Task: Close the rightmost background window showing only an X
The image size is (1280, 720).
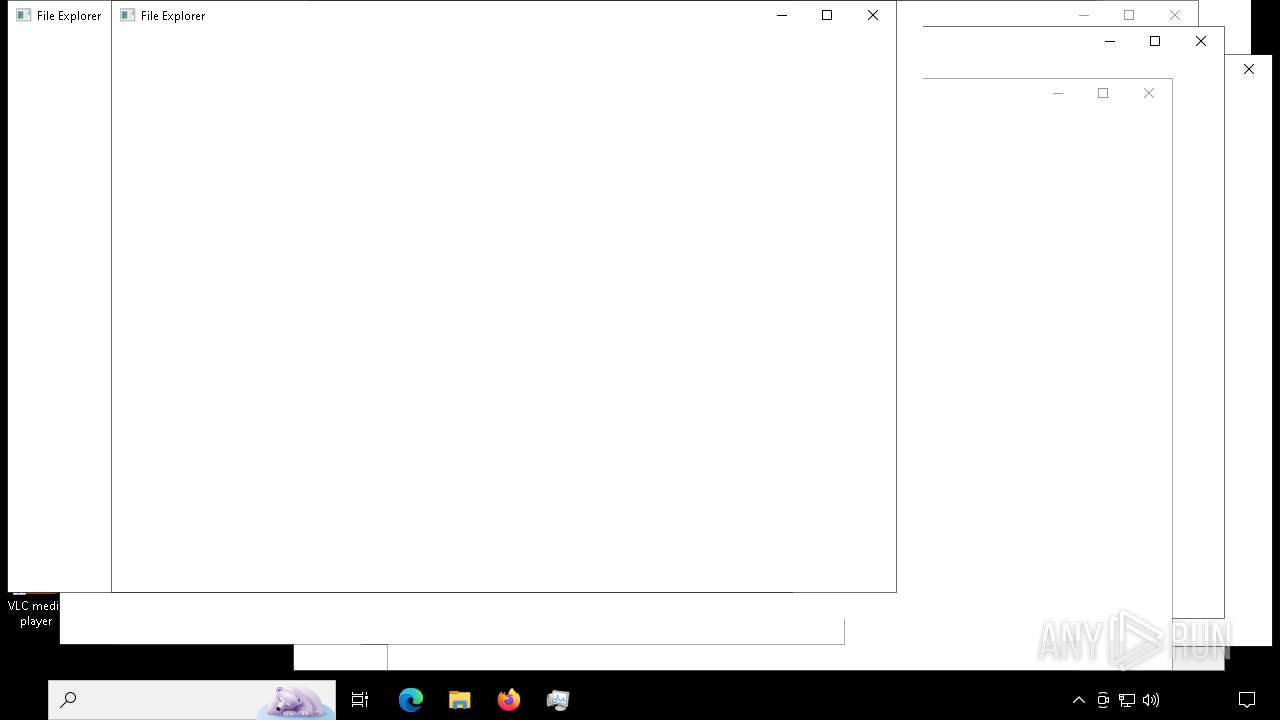Action: pos(1249,69)
